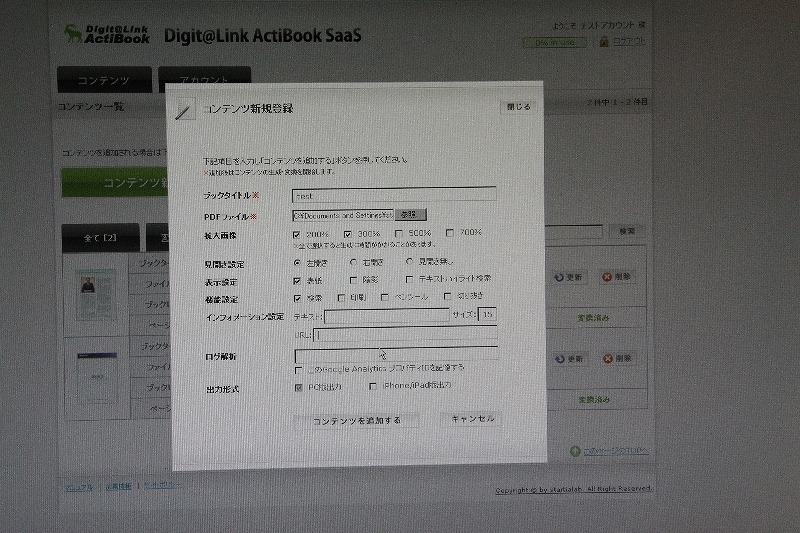Click the green コンテンツ新規 button behind the dialog

[x=115, y=183]
